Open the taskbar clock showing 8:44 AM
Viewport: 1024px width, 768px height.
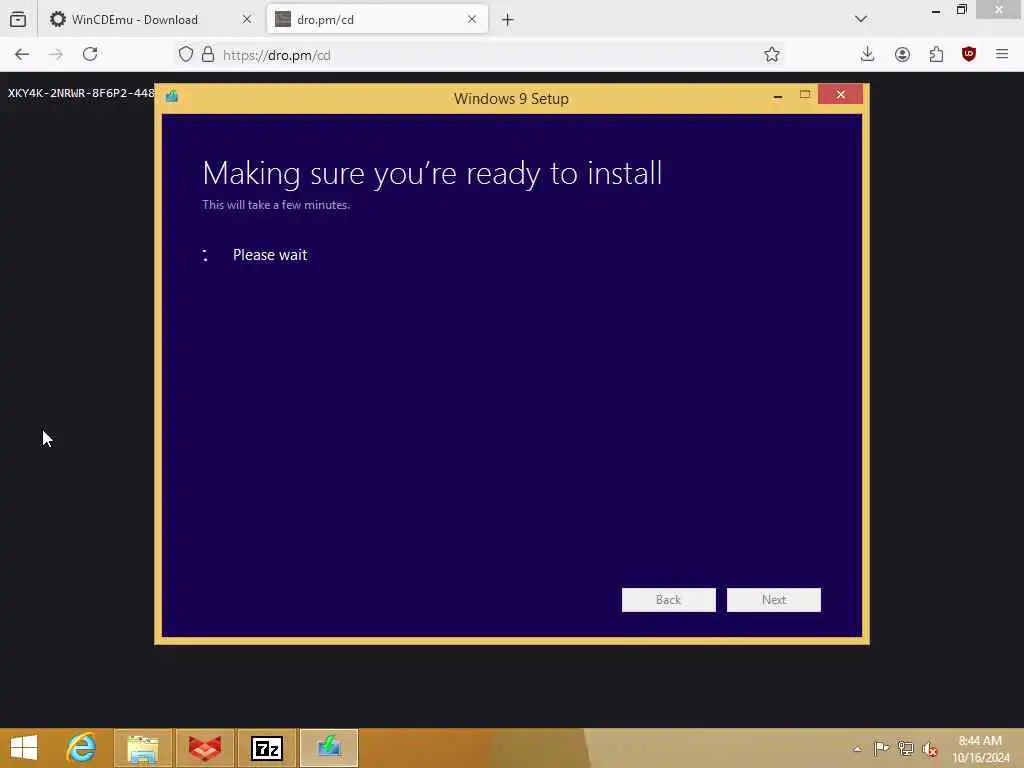[x=980, y=749]
